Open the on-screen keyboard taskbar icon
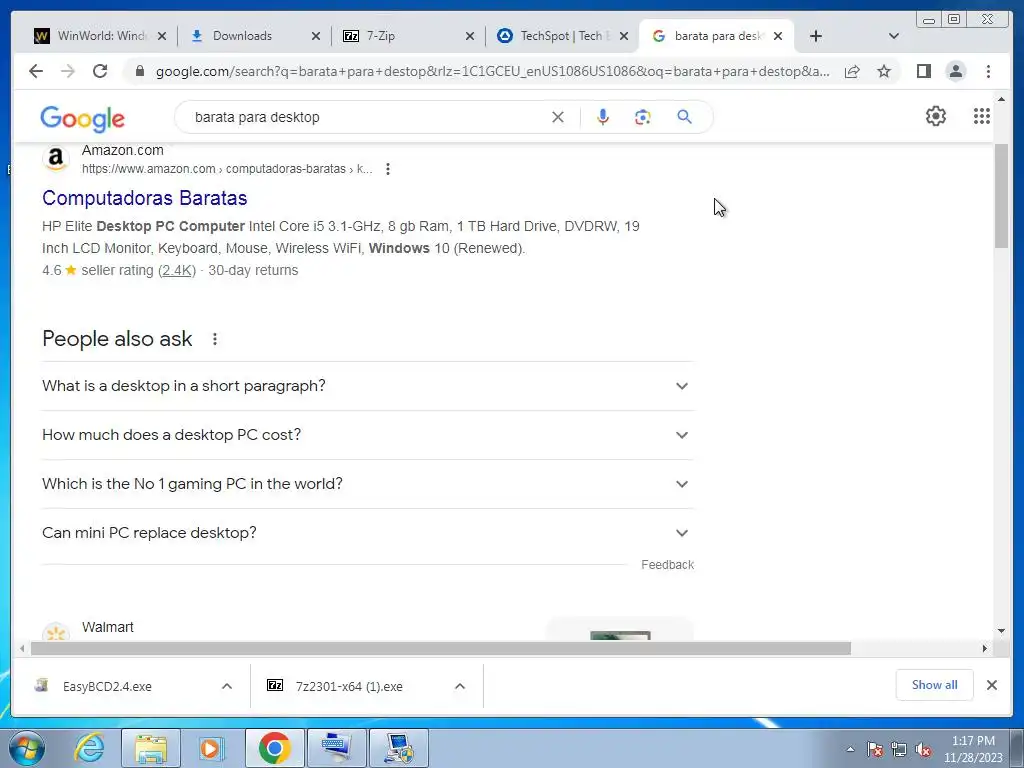The height and width of the screenshot is (768, 1024). tap(336, 748)
